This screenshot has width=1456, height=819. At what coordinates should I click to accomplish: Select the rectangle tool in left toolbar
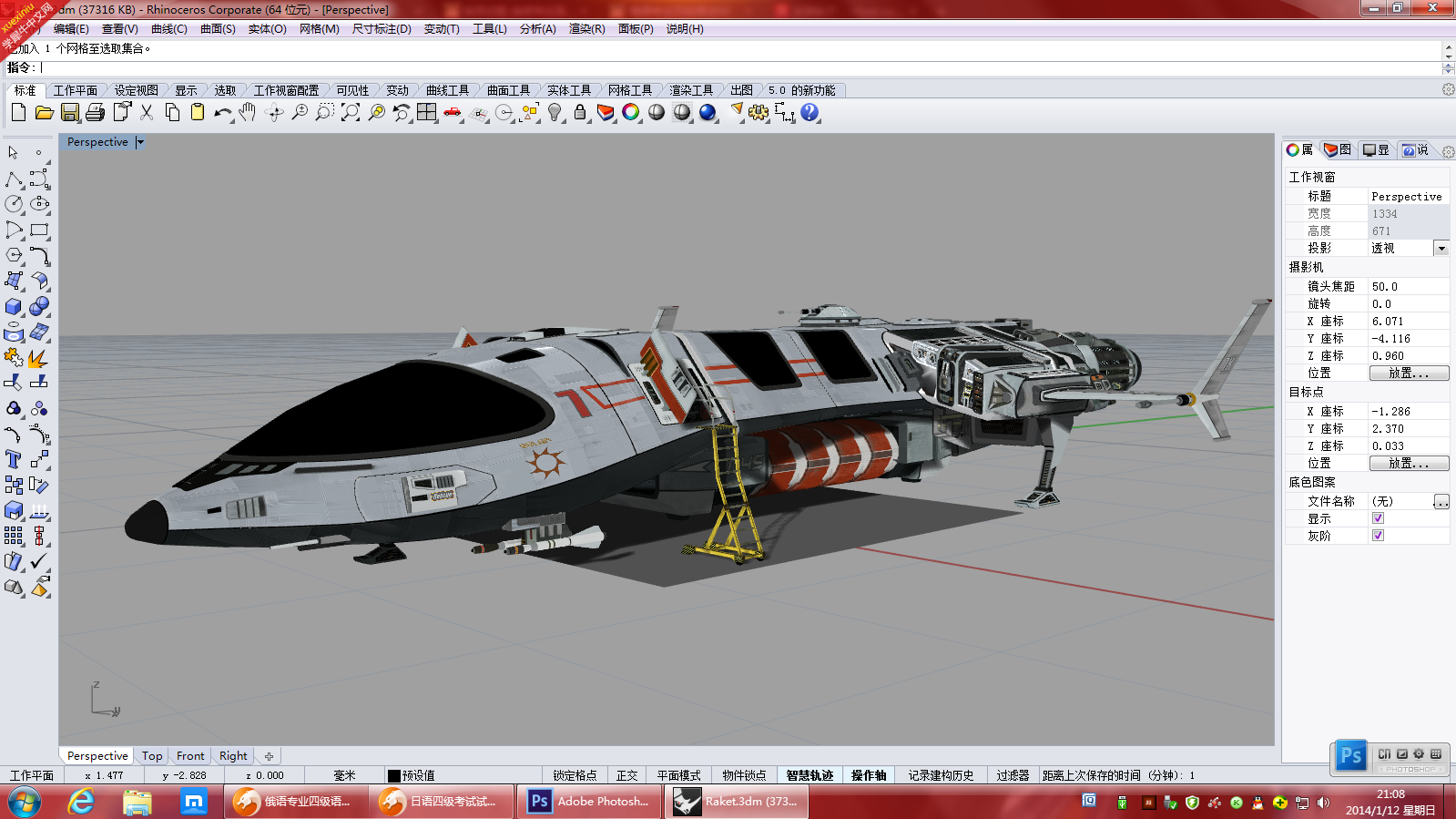[39, 230]
